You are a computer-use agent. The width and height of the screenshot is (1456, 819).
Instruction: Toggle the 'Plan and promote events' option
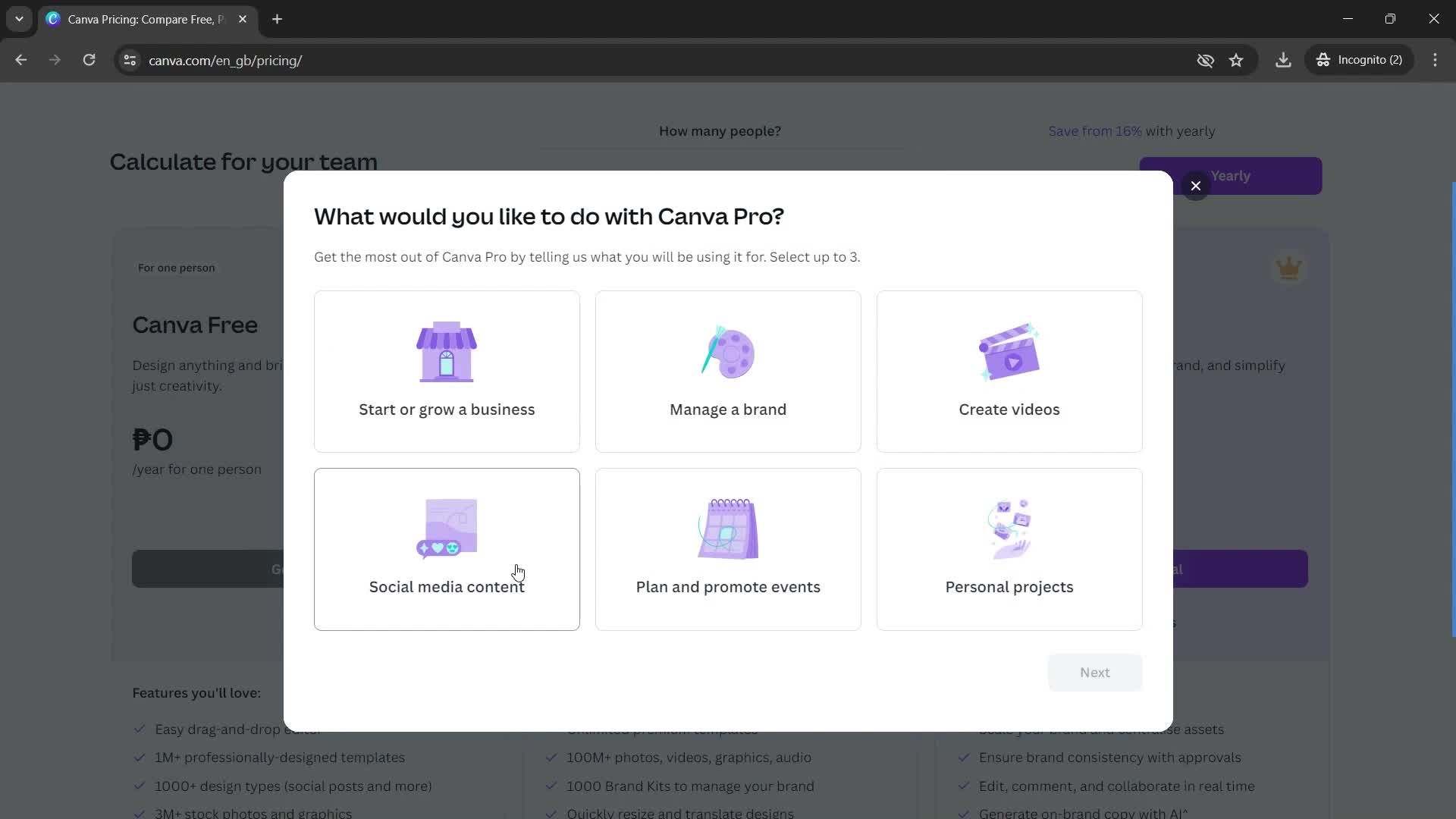click(728, 548)
